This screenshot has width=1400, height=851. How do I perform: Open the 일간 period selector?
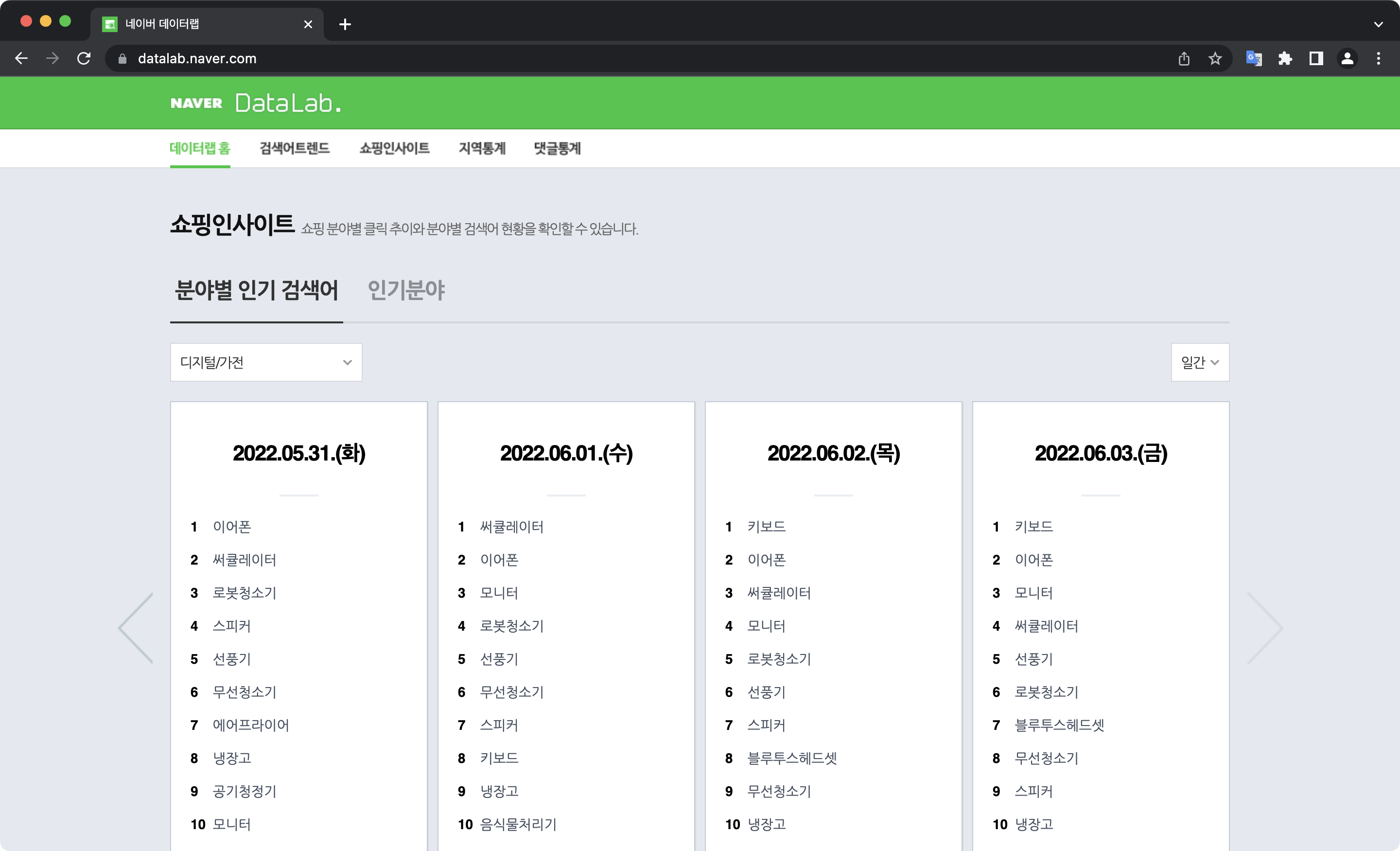pyautogui.click(x=1199, y=362)
